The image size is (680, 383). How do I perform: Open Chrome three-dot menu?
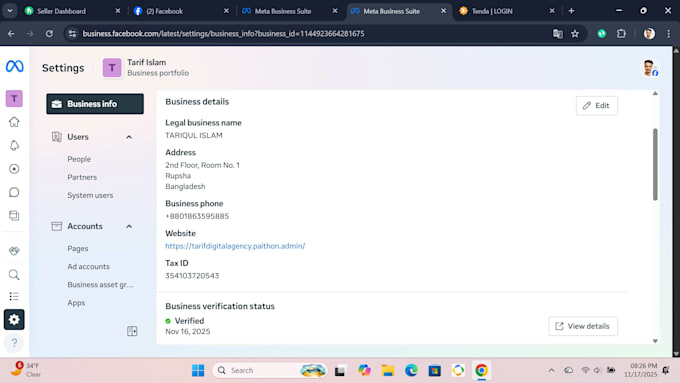(669, 33)
